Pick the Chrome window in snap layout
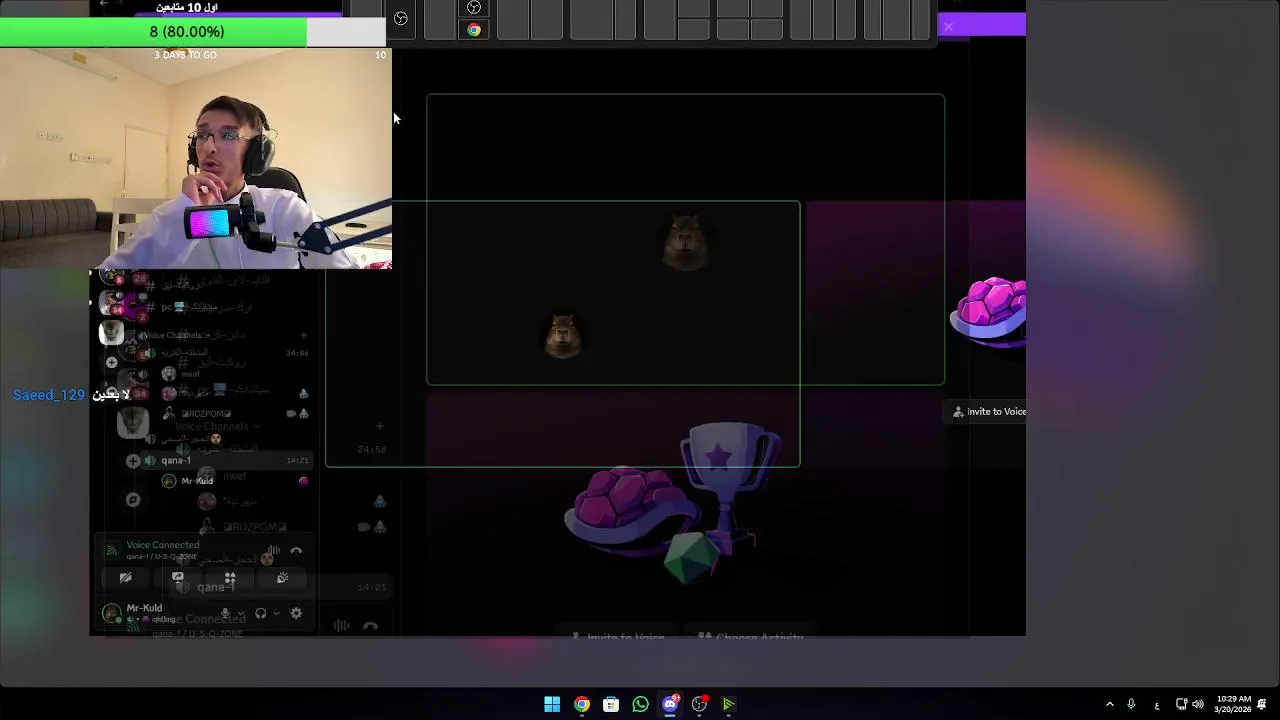This screenshot has height=720, width=1280. [474, 30]
